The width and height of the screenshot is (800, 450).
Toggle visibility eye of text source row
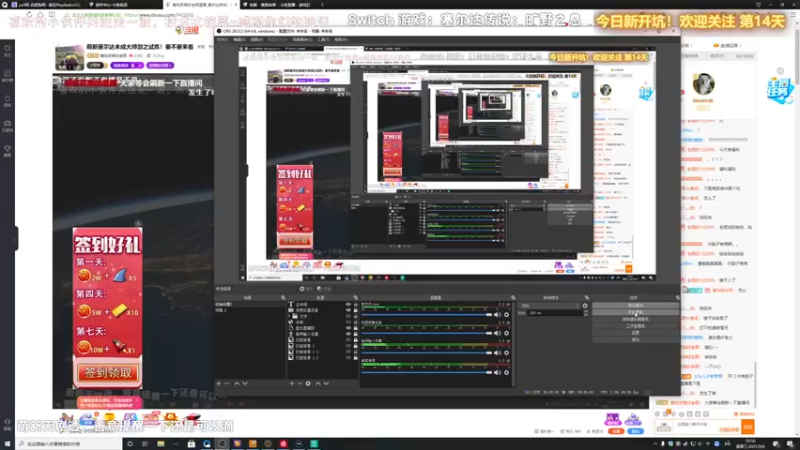pos(348,304)
